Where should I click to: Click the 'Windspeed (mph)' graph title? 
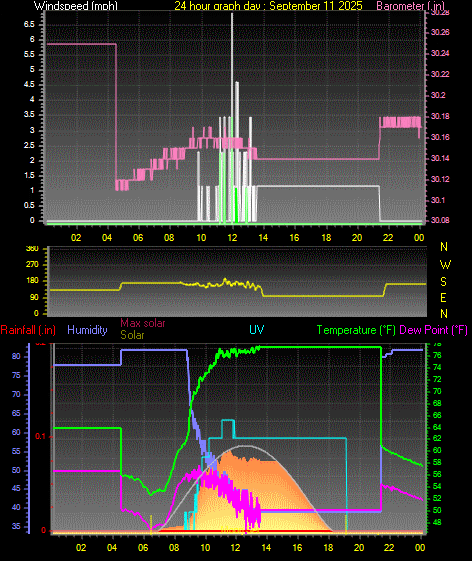click(x=76, y=5)
